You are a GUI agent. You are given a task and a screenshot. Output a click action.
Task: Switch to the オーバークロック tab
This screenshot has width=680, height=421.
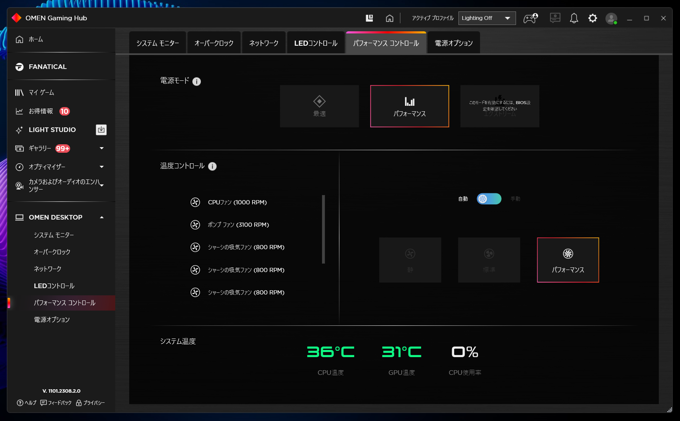(x=214, y=43)
